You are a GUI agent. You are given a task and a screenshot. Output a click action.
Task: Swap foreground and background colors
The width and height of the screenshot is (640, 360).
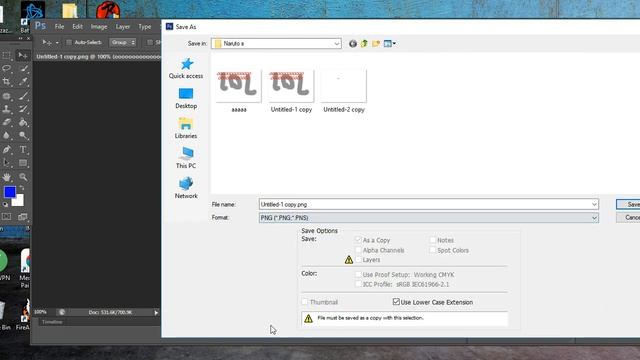coord(21,188)
